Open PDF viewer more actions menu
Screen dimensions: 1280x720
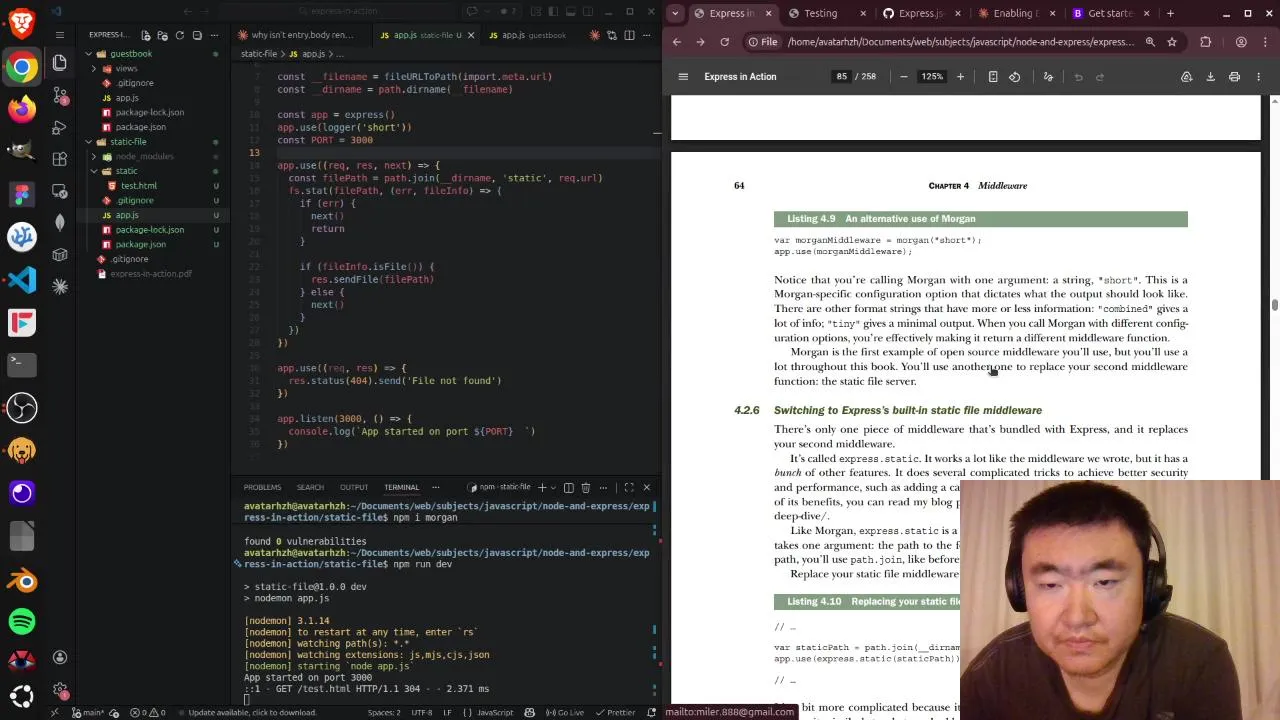click(1258, 77)
